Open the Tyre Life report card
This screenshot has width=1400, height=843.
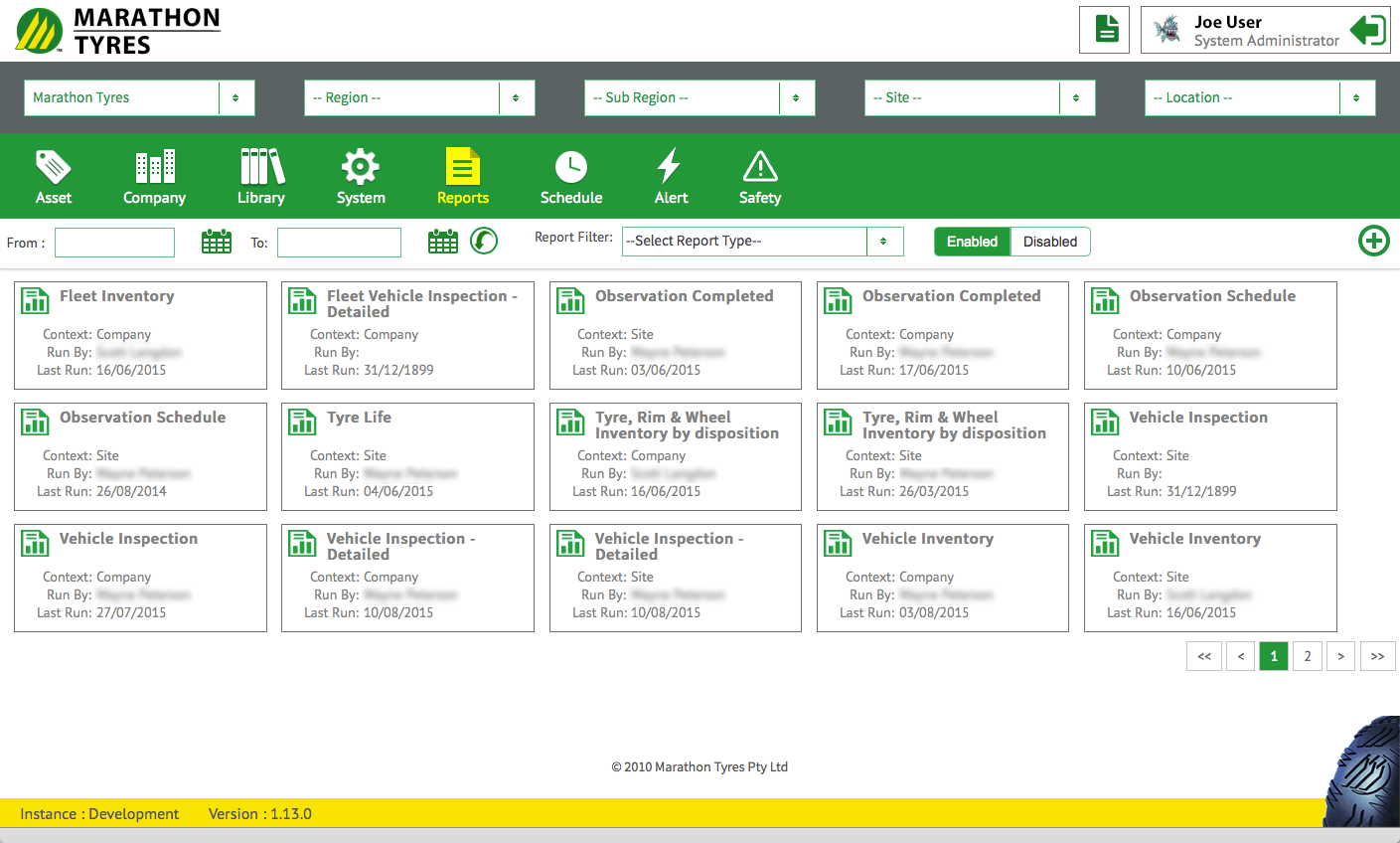point(407,455)
